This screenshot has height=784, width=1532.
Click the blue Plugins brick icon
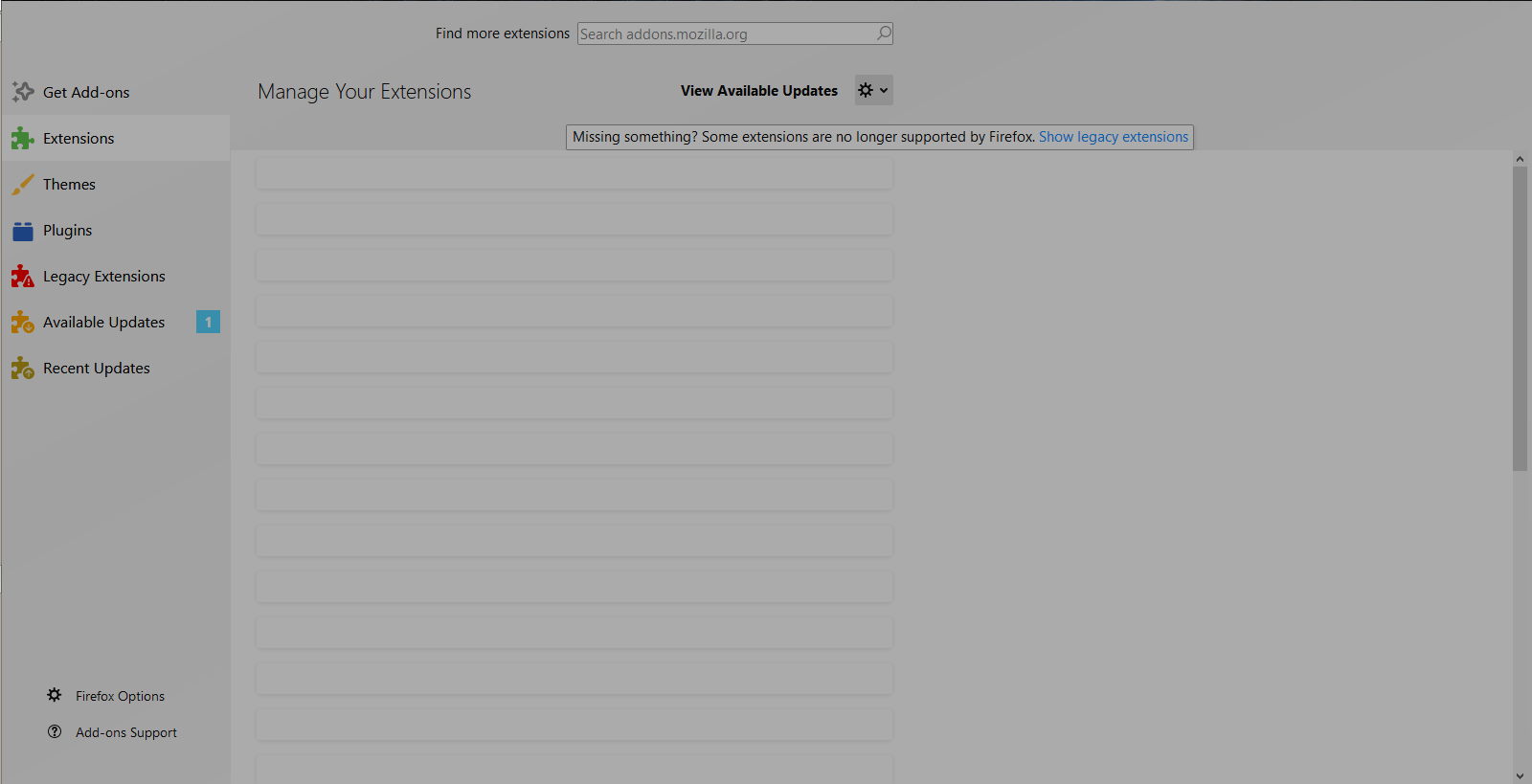click(x=23, y=231)
